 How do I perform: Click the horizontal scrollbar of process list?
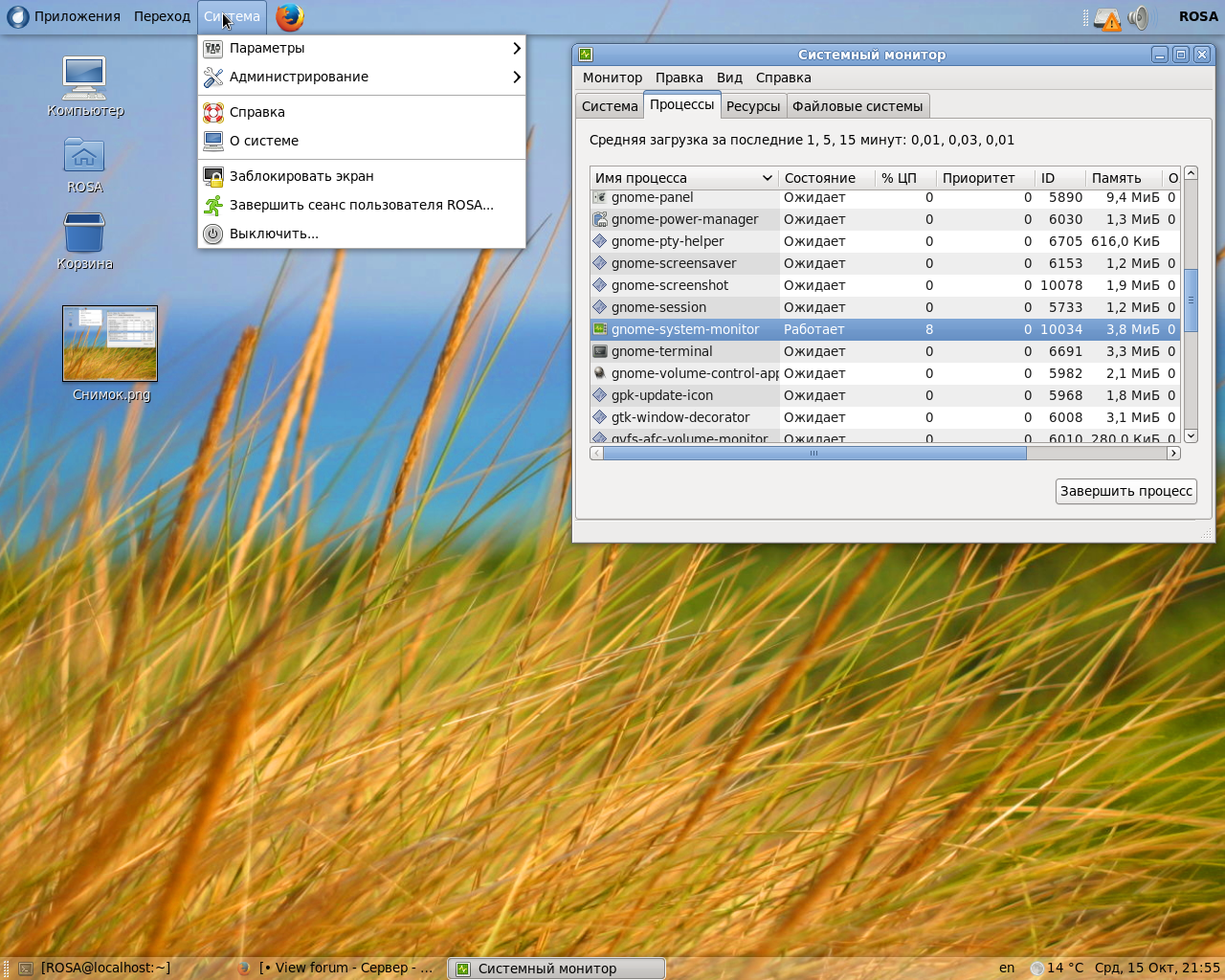tap(813, 454)
